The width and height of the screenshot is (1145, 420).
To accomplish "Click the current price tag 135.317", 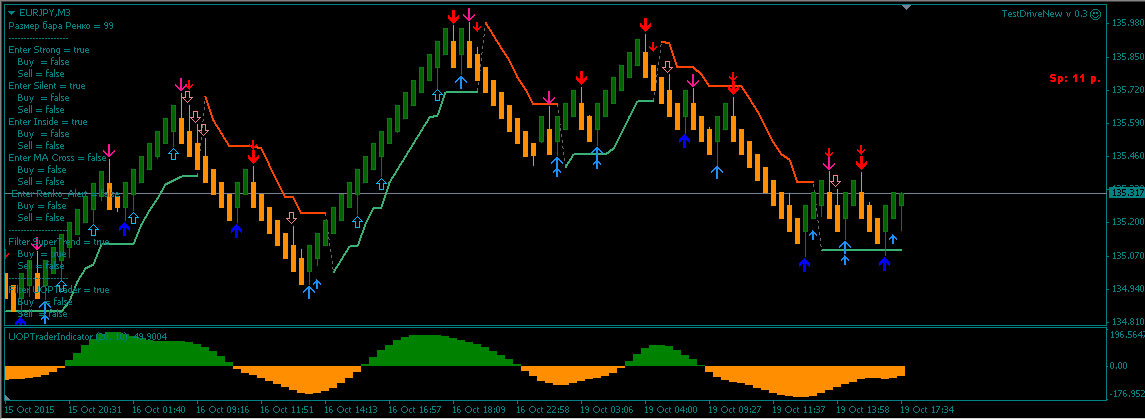I will 1125,193.
